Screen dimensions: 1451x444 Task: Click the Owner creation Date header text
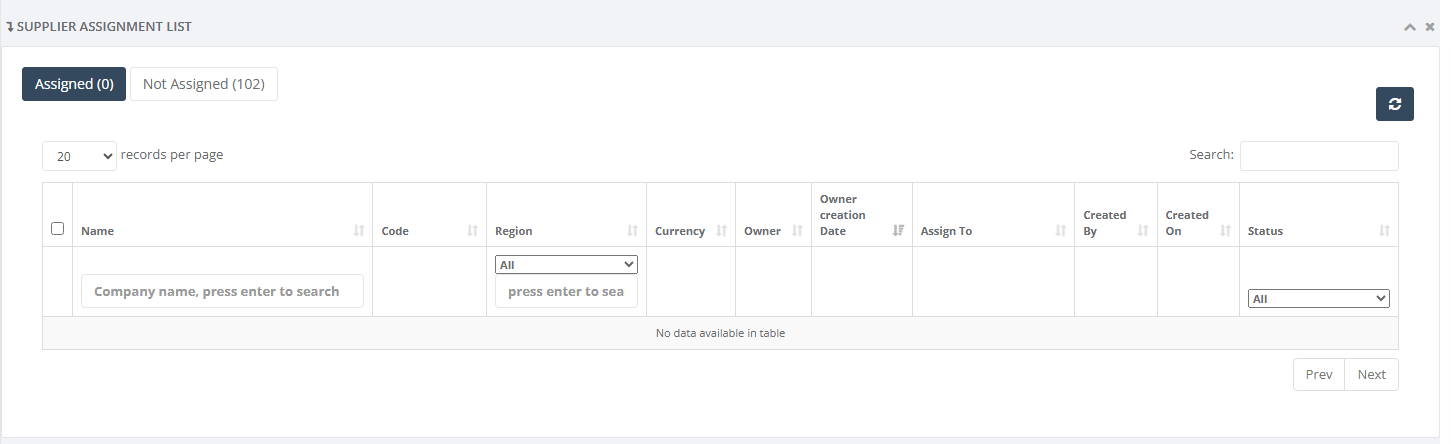point(842,215)
